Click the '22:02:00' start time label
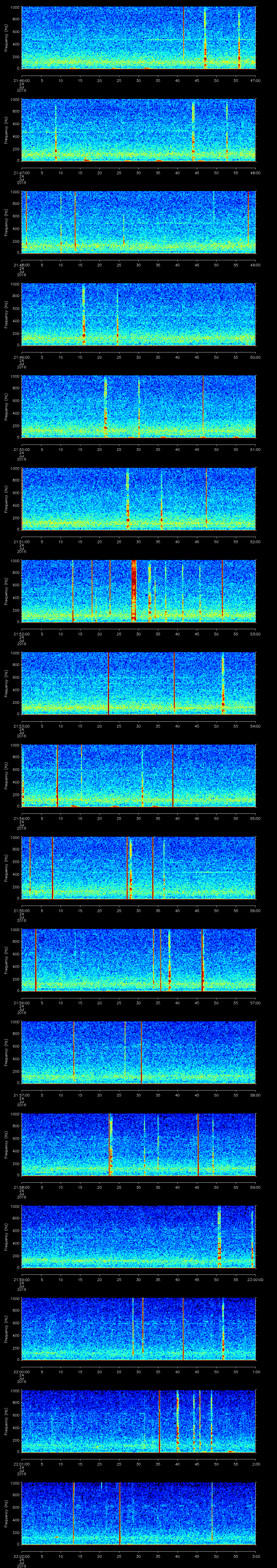Screen dimensions: 277x1568 pyautogui.click(x=21, y=1556)
